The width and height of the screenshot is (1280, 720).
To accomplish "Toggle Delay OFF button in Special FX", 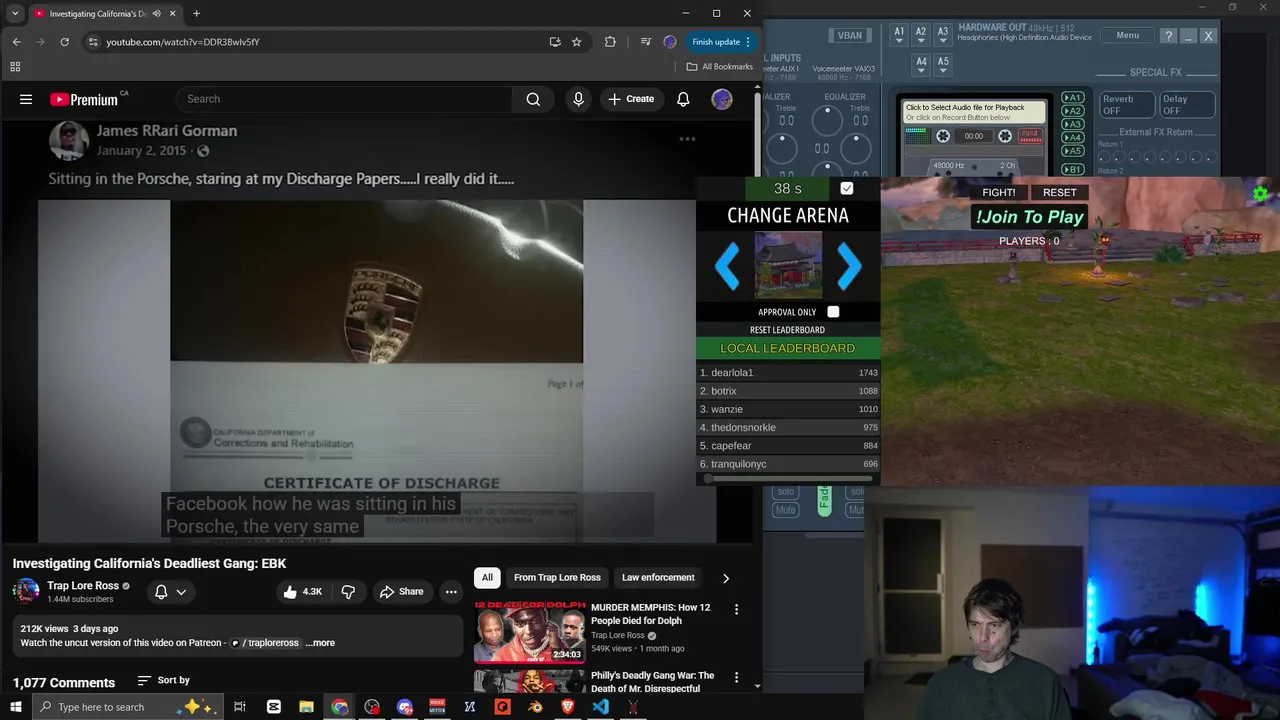I will coord(1188,105).
